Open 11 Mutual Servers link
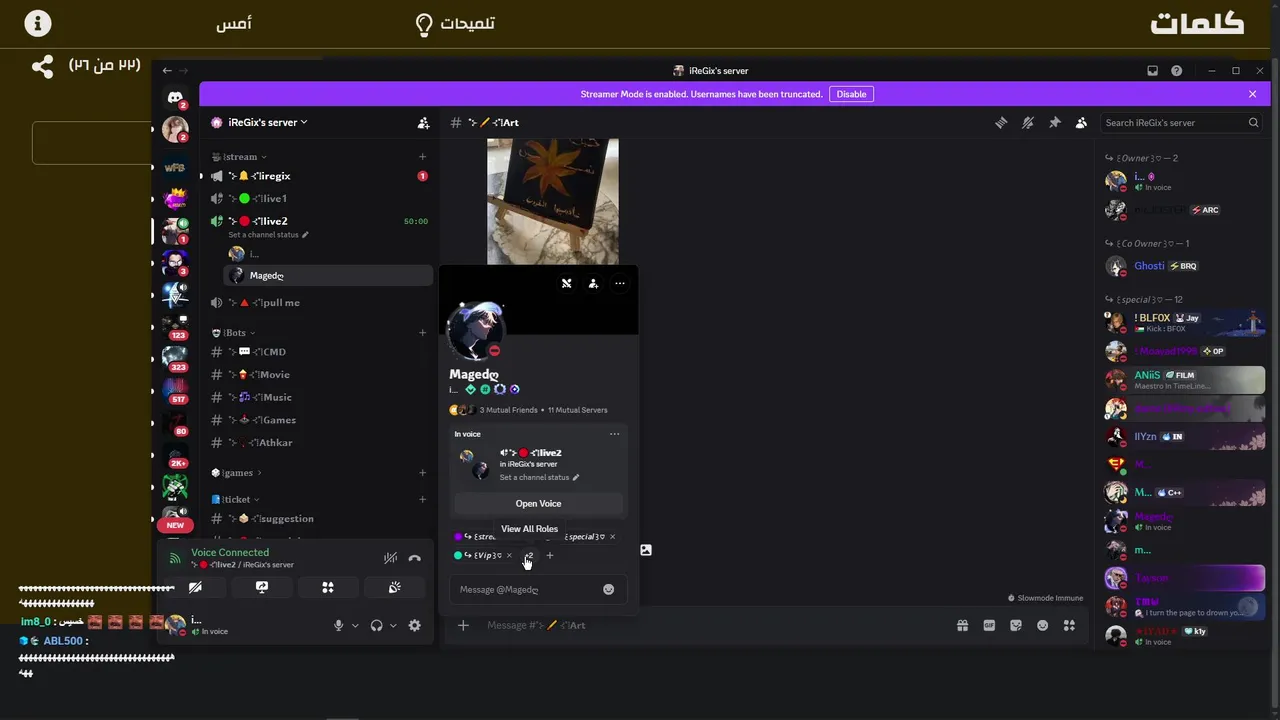The width and height of the screenshot is (1280, 720). click(x=577, y=410)
